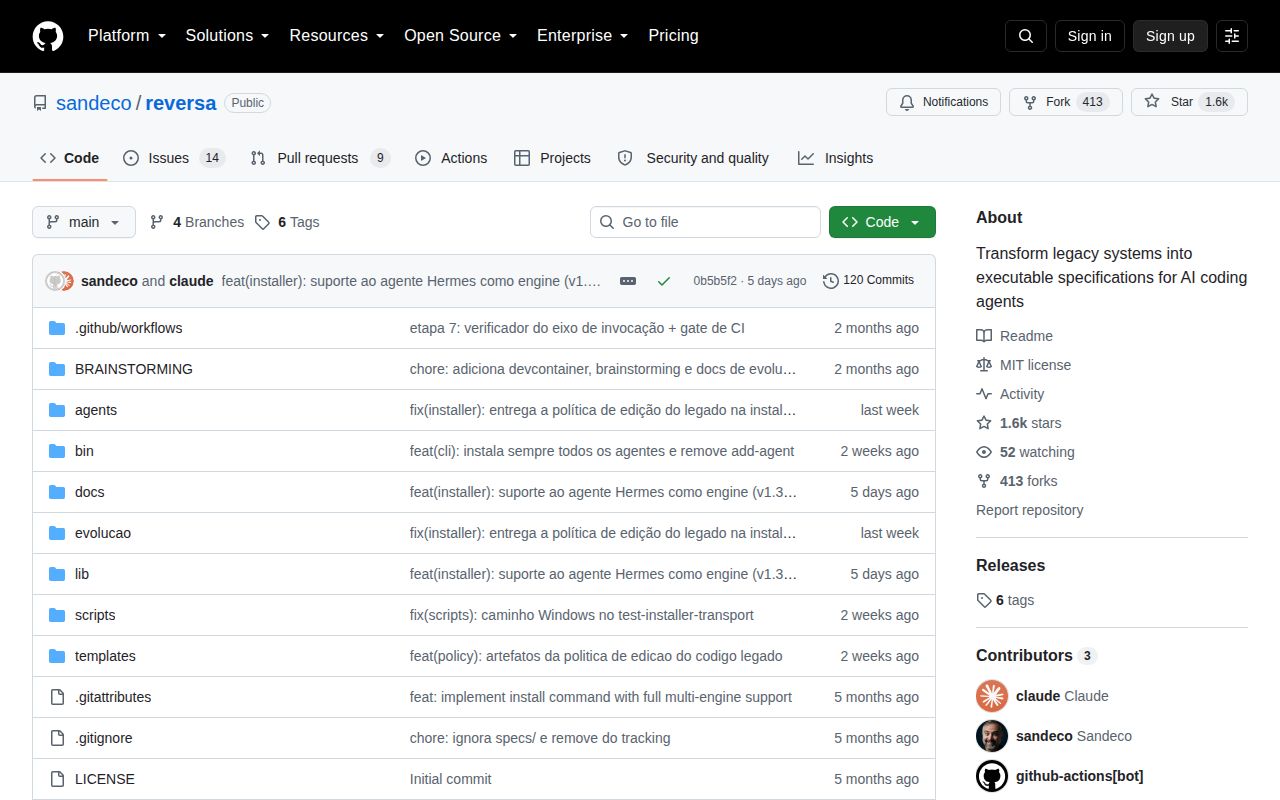
Task: Click the file icon for .gitattributes
Action: point(57,697)
